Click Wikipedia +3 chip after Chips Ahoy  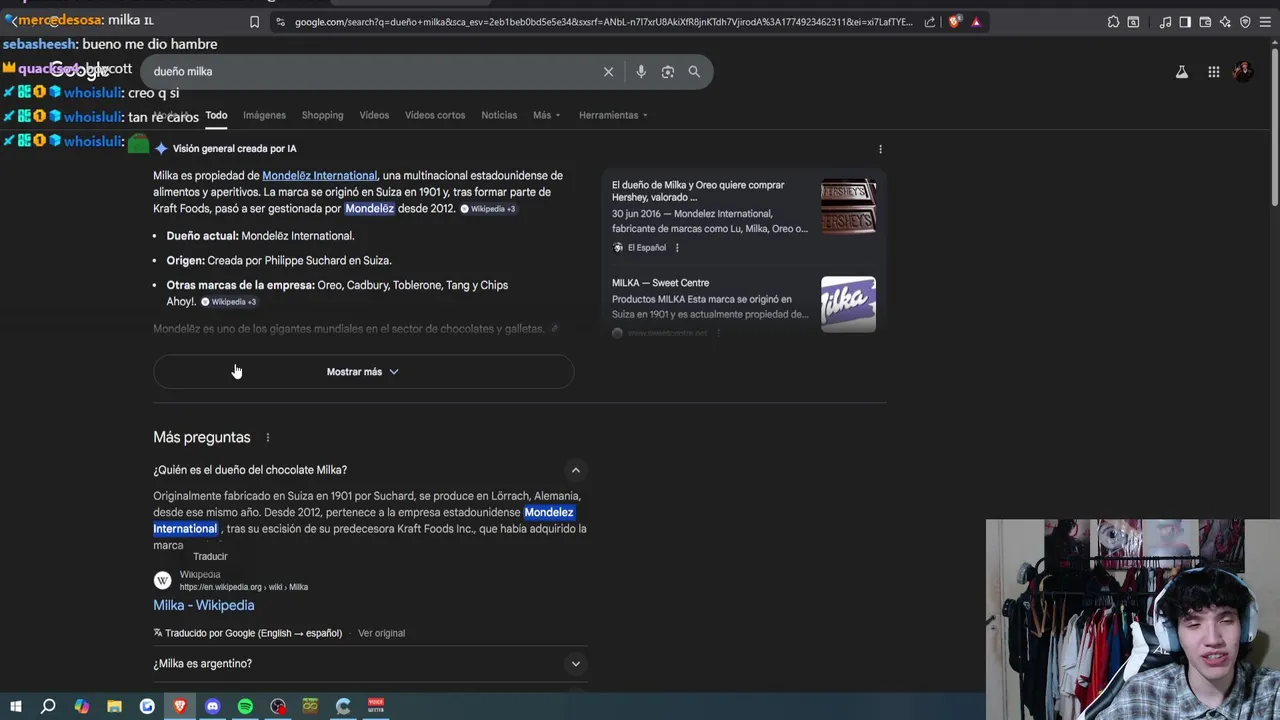point(229,302)
